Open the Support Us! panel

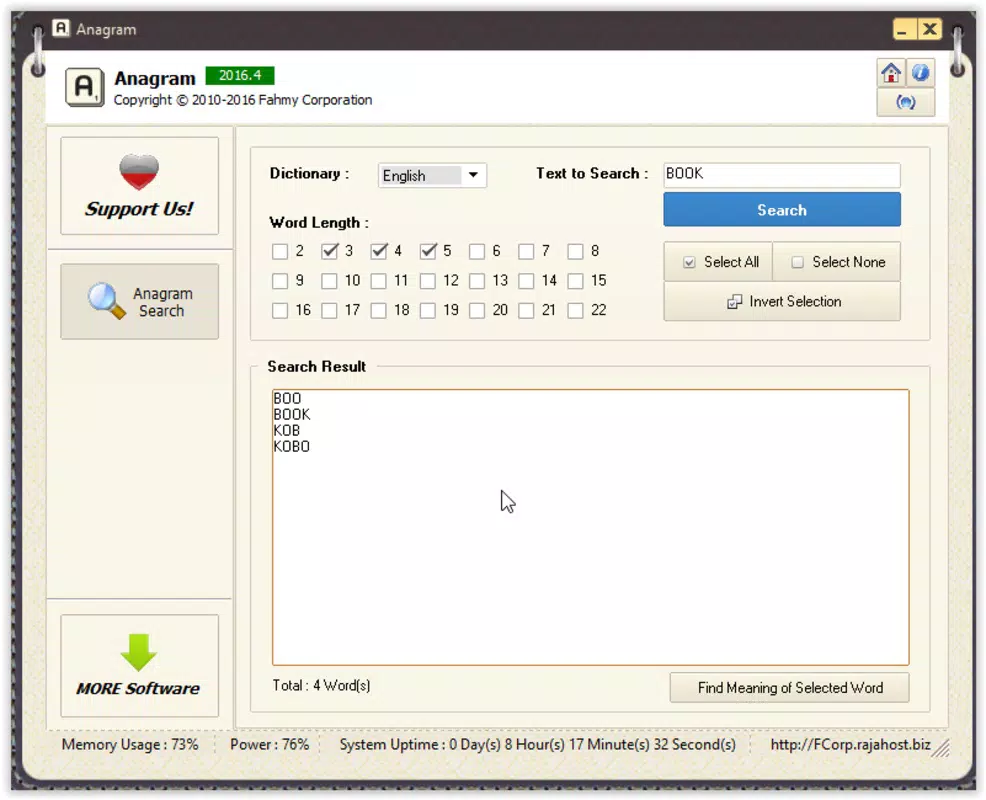[140, 186]
